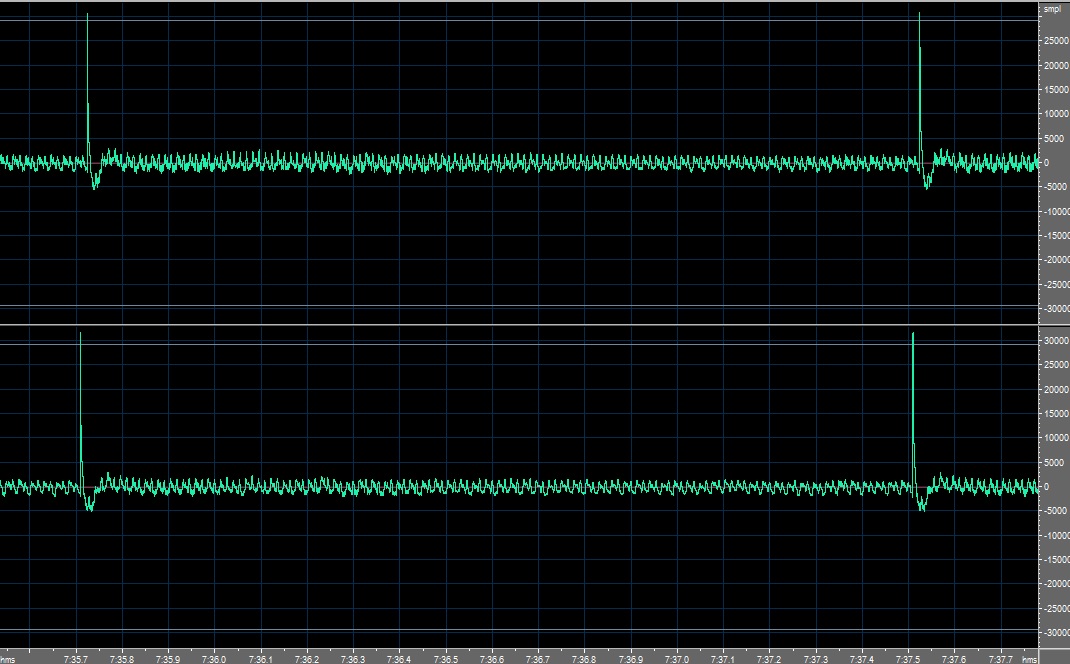Click -15000 on upper channel amplitude scale
This screenshot has height=664, width=1070.
coord(1056,235)
